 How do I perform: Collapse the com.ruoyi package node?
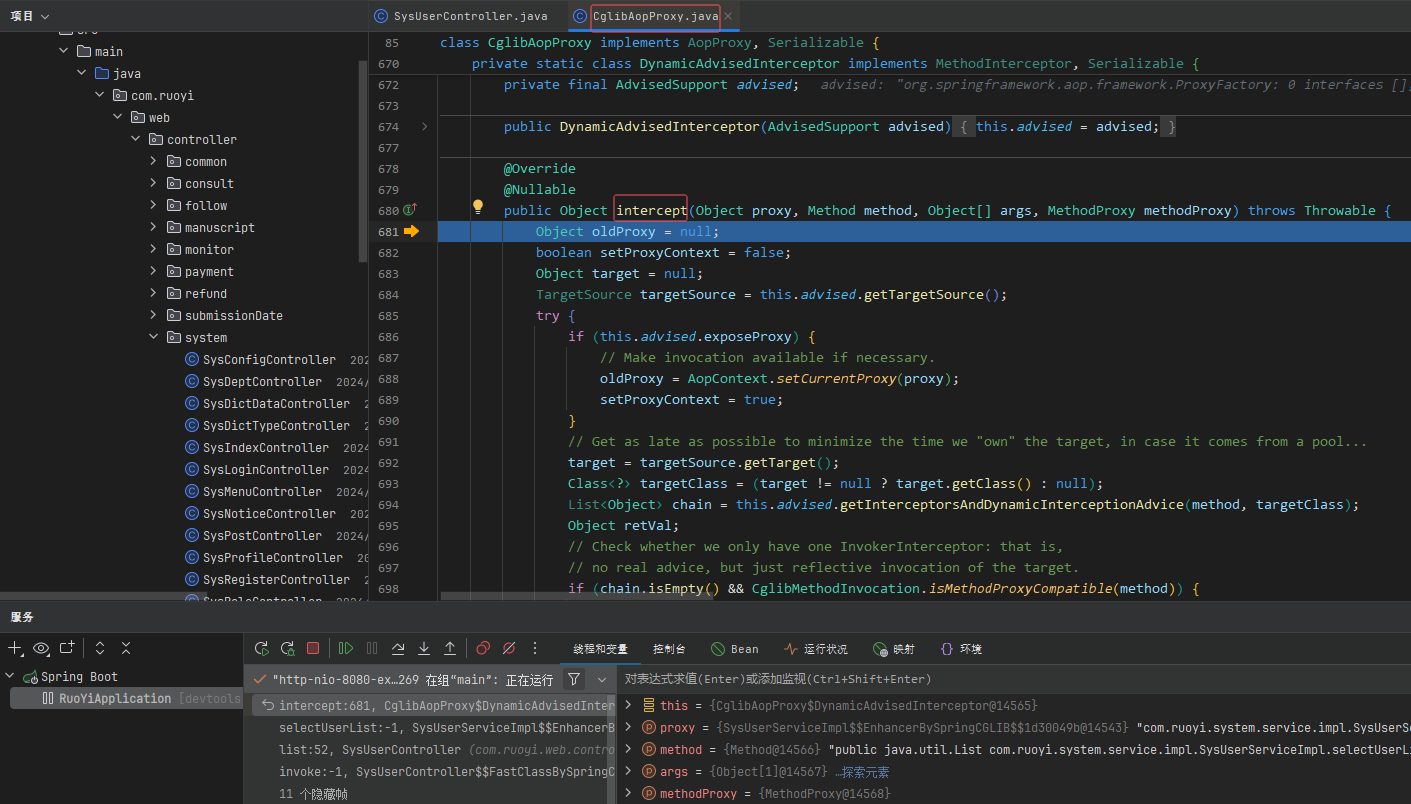(99, 95)
